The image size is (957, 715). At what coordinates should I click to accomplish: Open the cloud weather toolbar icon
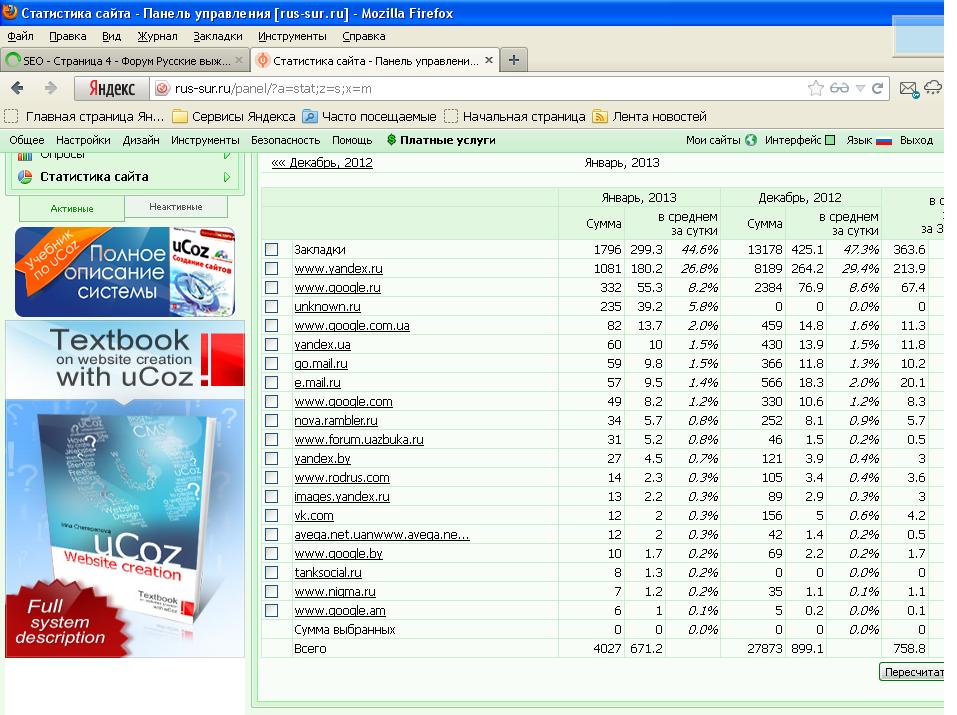click(x=934, y=88)
